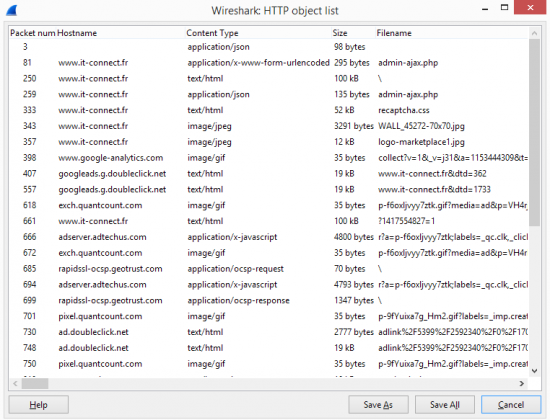Select the www.google-analytics.com row

[x=268, y=158]
